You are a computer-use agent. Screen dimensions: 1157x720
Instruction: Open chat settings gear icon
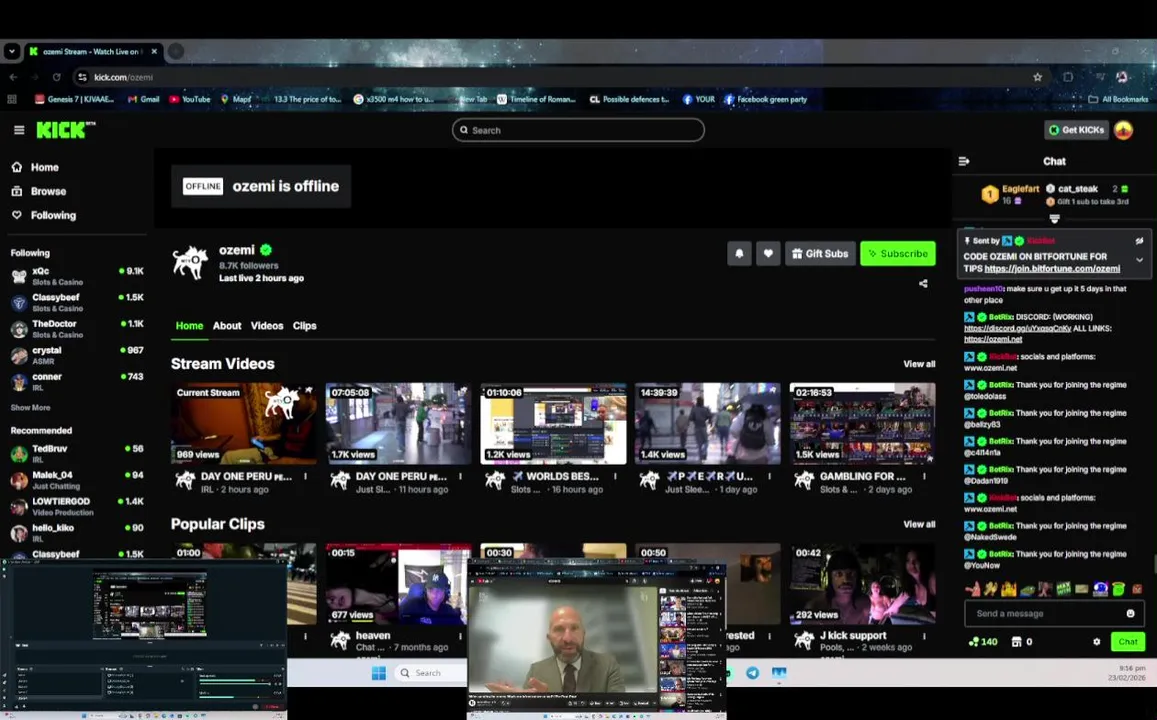click(x=1096, y=642)
